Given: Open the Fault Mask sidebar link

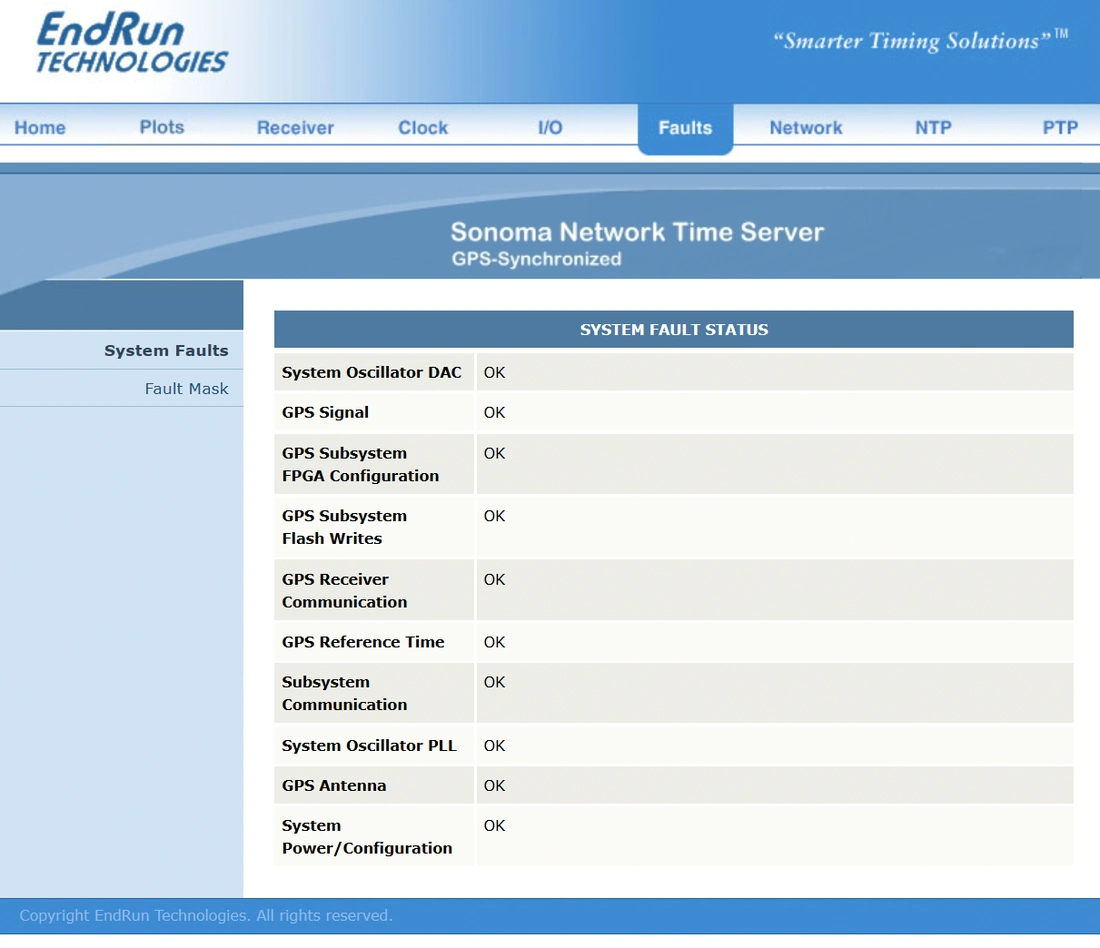Looking at the screenshot, I should click(x=187, y=389).
